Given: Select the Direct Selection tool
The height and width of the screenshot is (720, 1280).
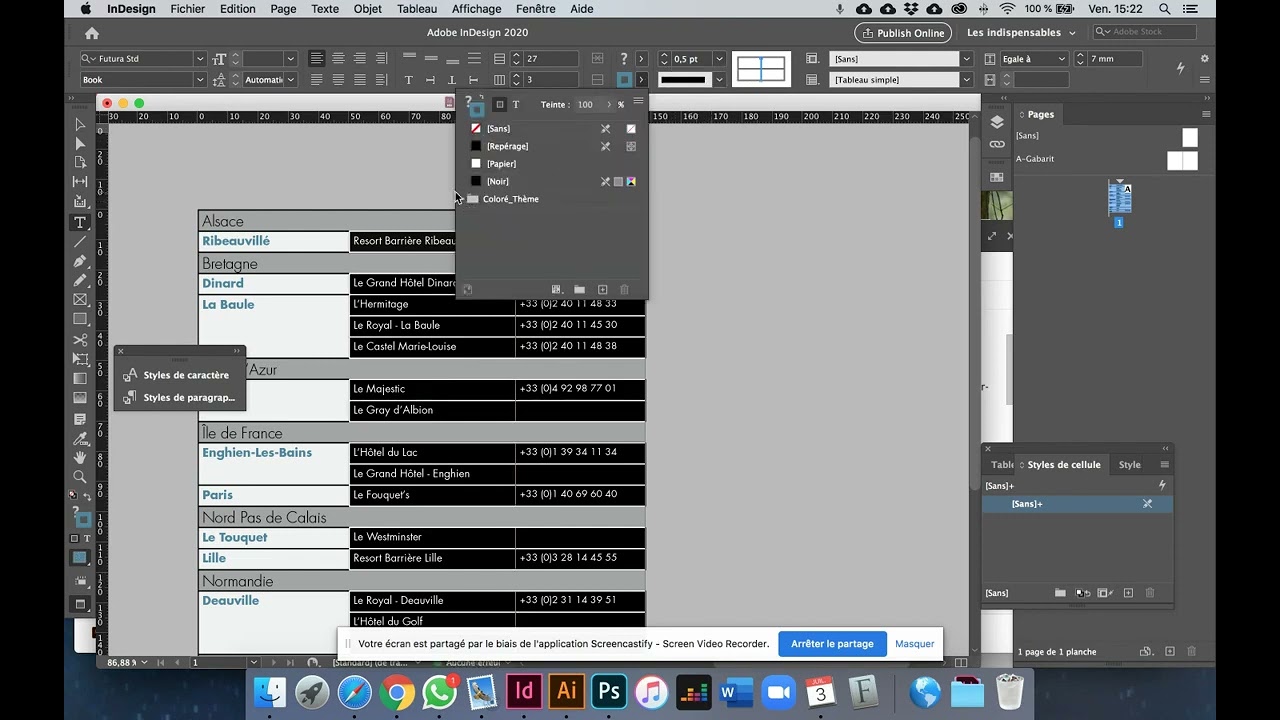Looking at the screenshot, I should pyautogui.click(x=80, y=144).
